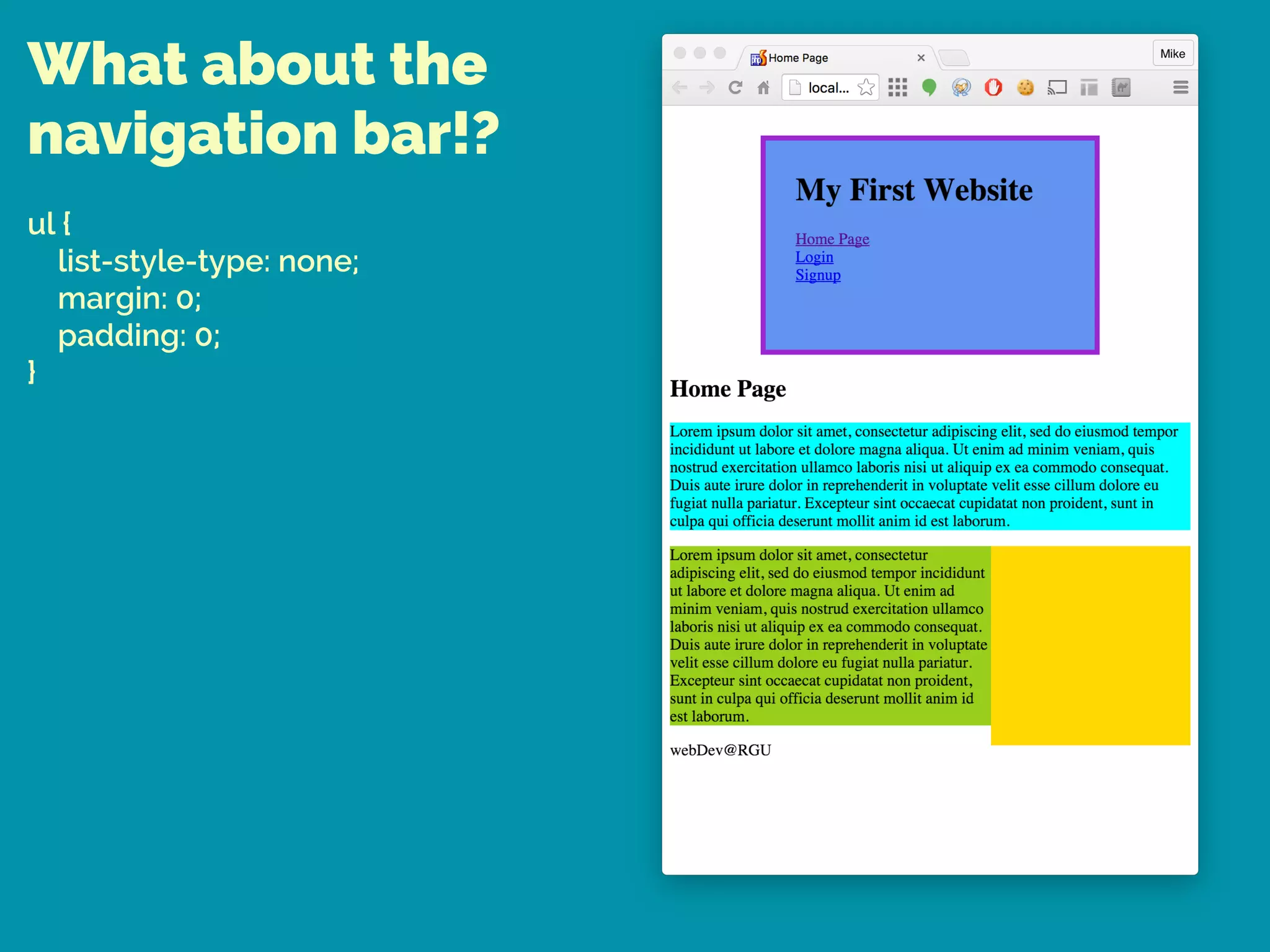
Task: Open the apps grid extension icon
Action: point(897,87)
